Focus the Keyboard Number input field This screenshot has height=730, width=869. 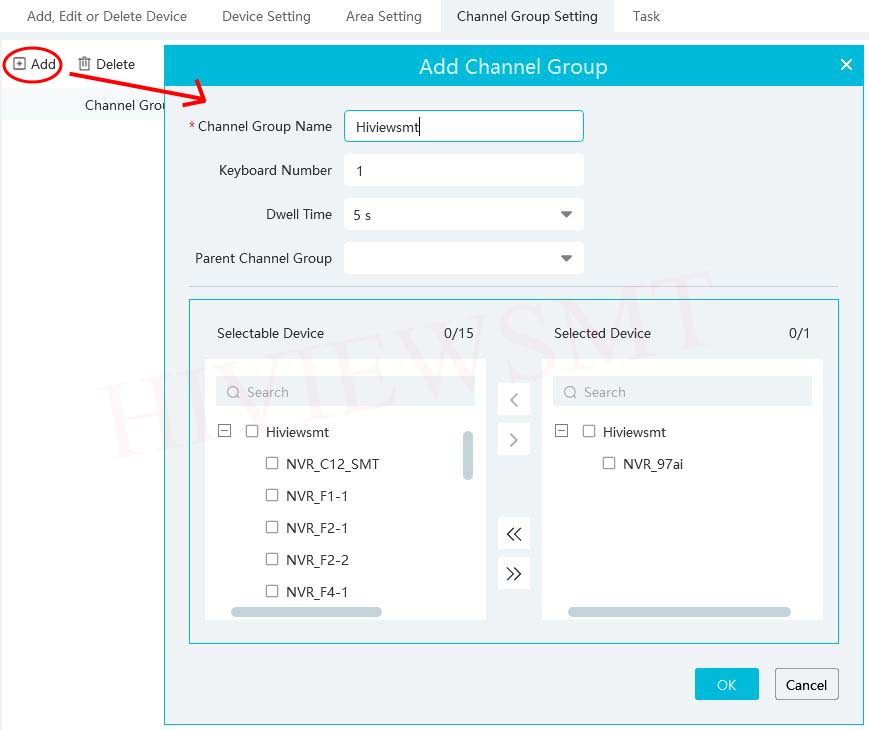[x=463, y=171]
